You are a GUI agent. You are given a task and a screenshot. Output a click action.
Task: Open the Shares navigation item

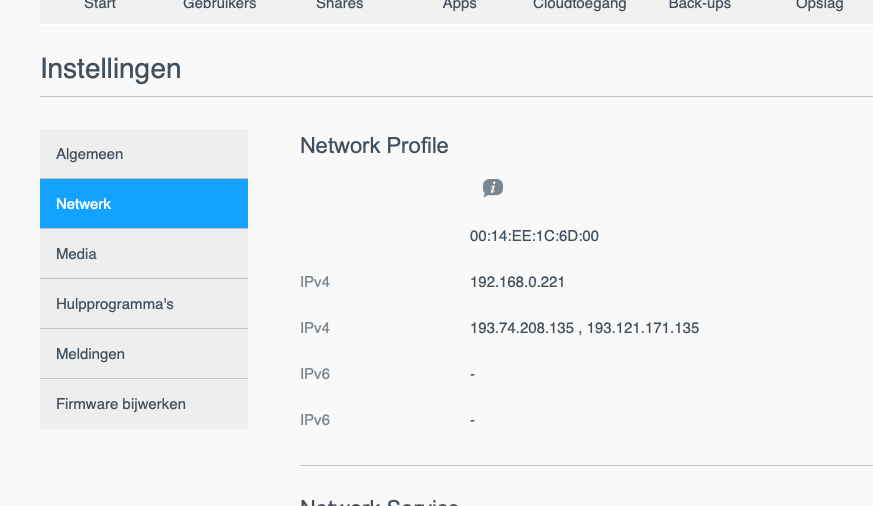339,5
